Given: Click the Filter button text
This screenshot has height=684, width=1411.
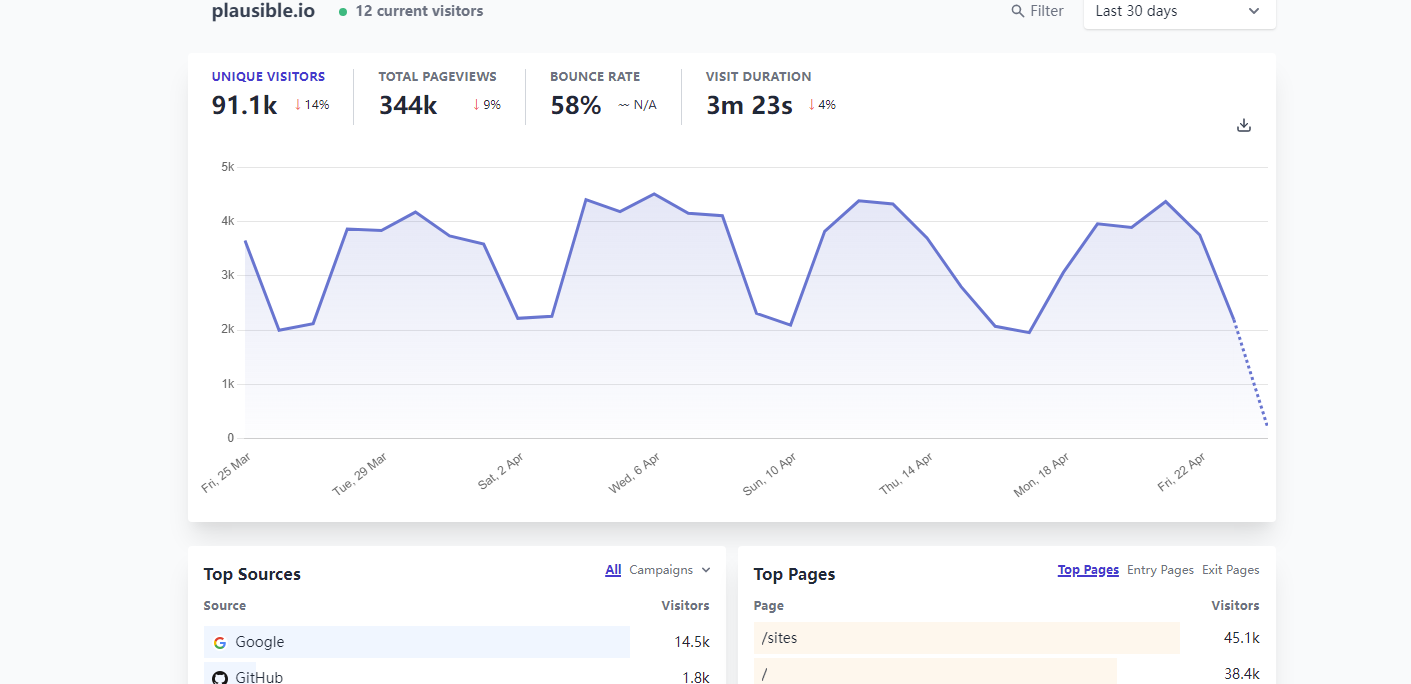Looking at the screenshot, I should pyautogui.click(x=1047, y=11).
